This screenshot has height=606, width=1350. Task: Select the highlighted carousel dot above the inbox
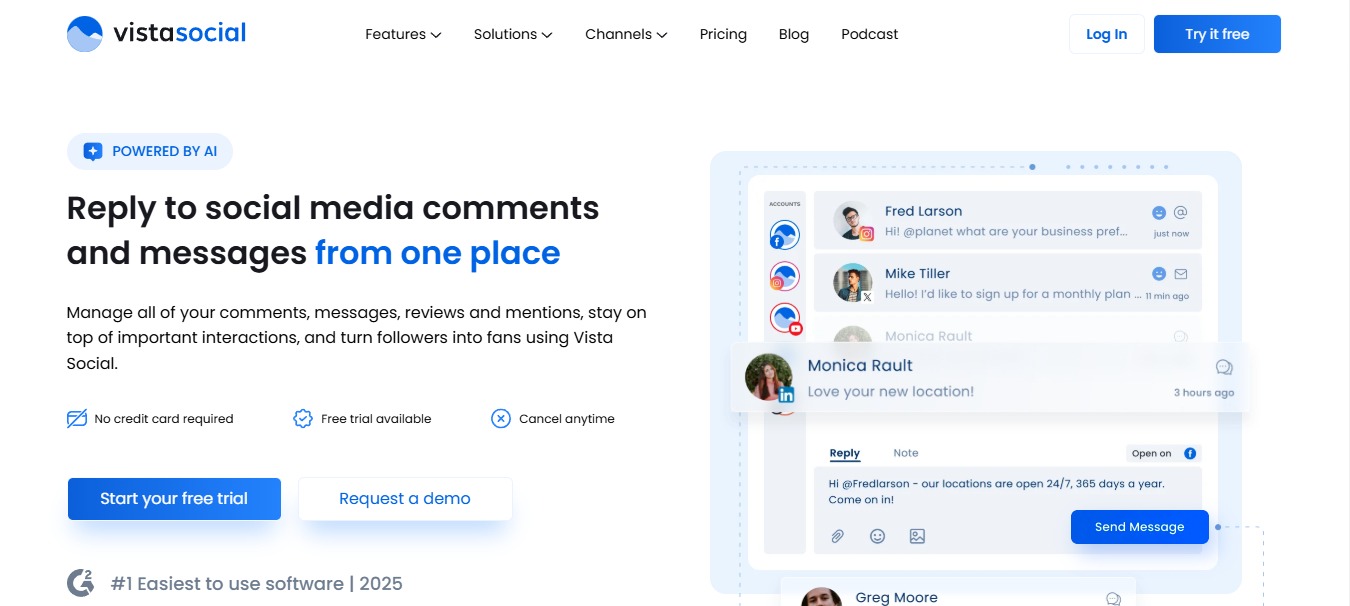(x=1032, y=167)
